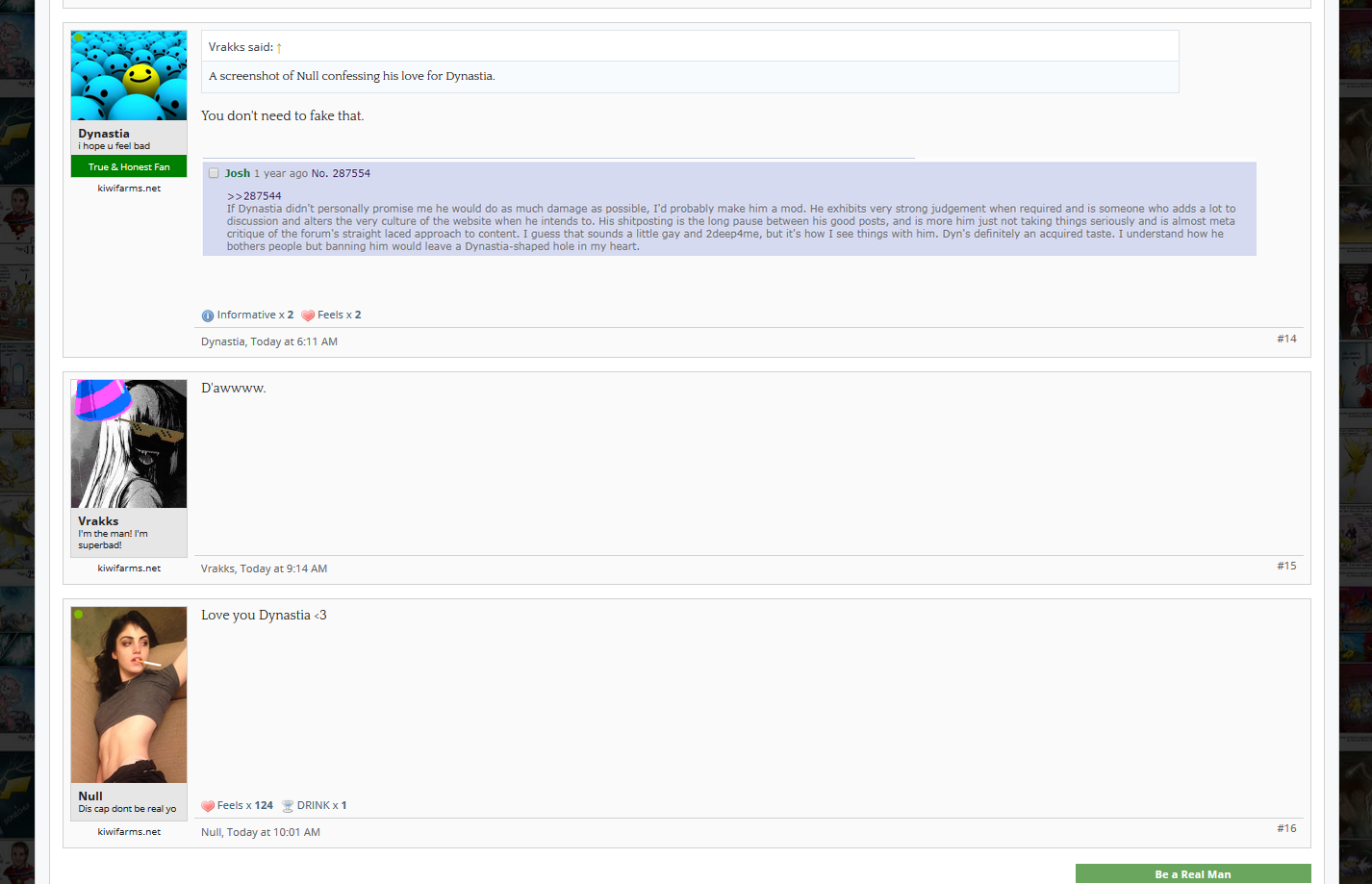
Task: Open Null's avatar picture
Action: click(129, 695)
